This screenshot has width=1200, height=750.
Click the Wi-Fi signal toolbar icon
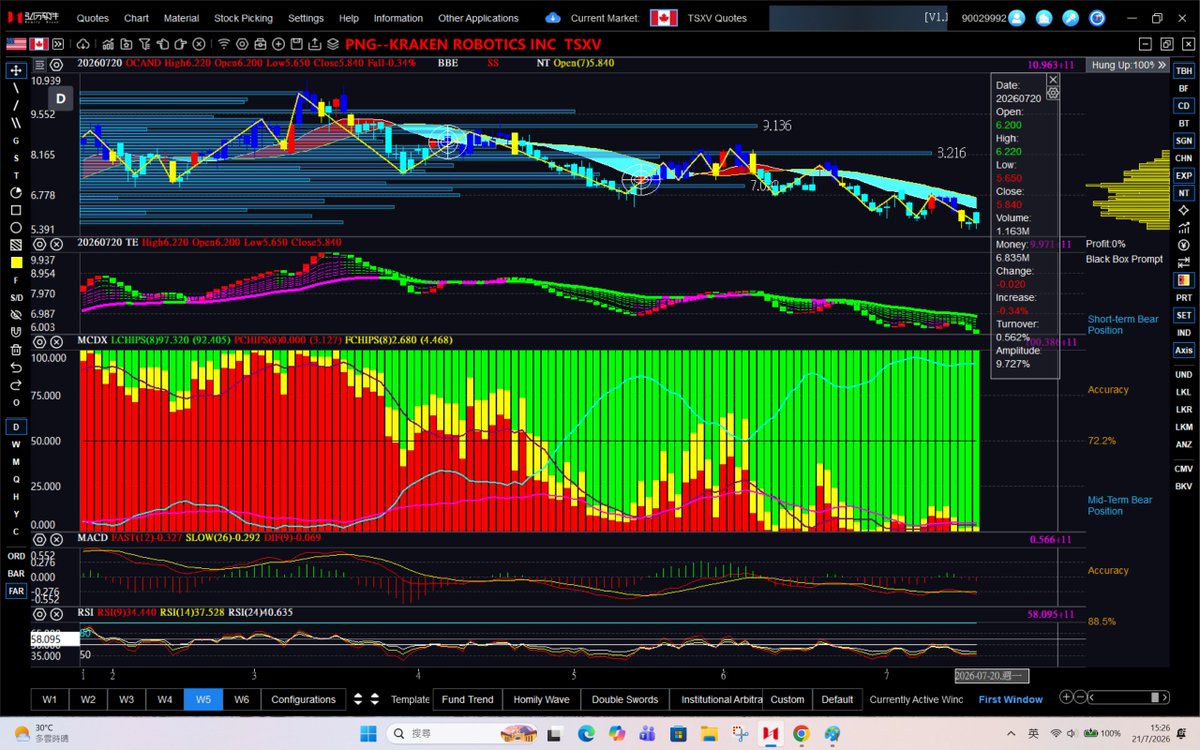(x=223, y=44)
